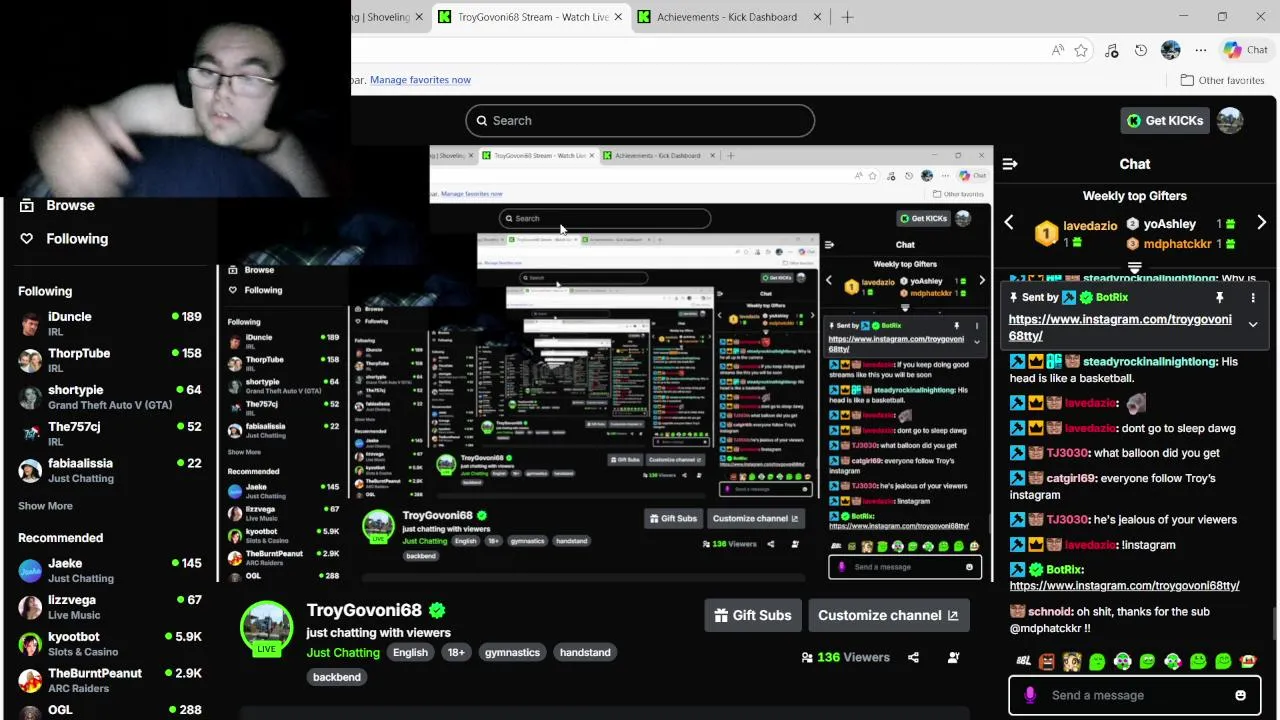Expand Show More followed channels
The image size is (1280, 720).
tap(45, 506)
